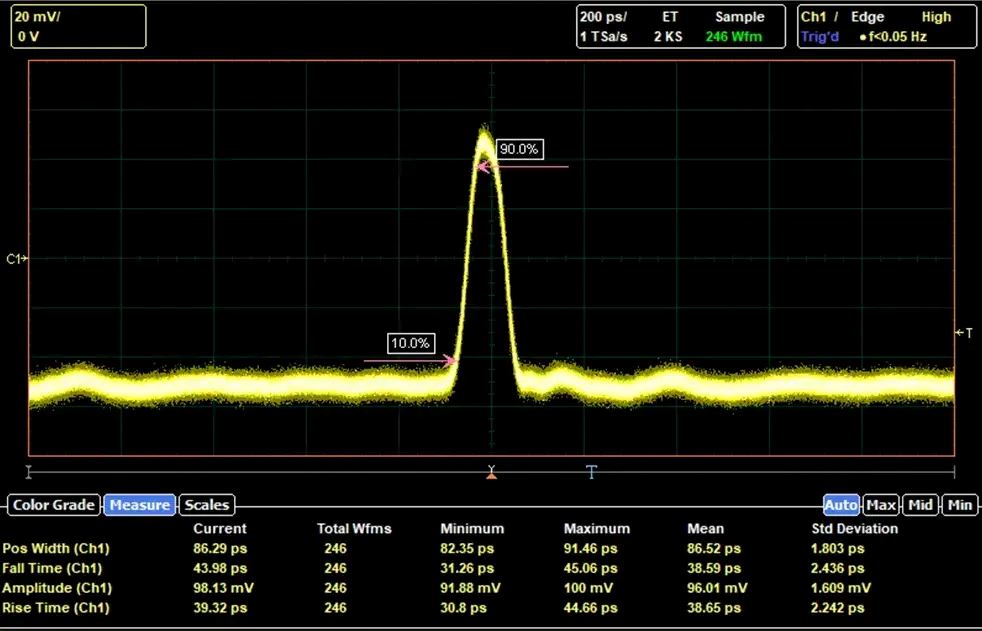Click the 90.0% reference level label
Screen dimensions: 982x631
point(519,149)
